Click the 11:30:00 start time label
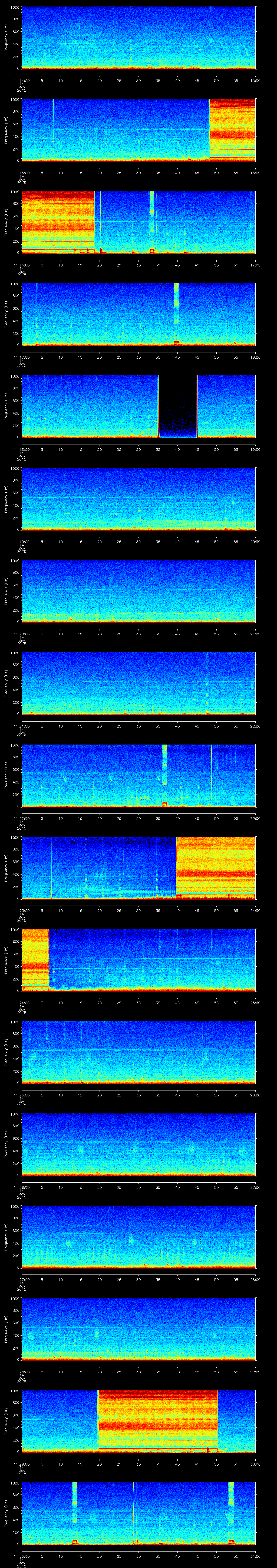The height and width of the screenshot is (1568, 277). [x=21, y=1556]
